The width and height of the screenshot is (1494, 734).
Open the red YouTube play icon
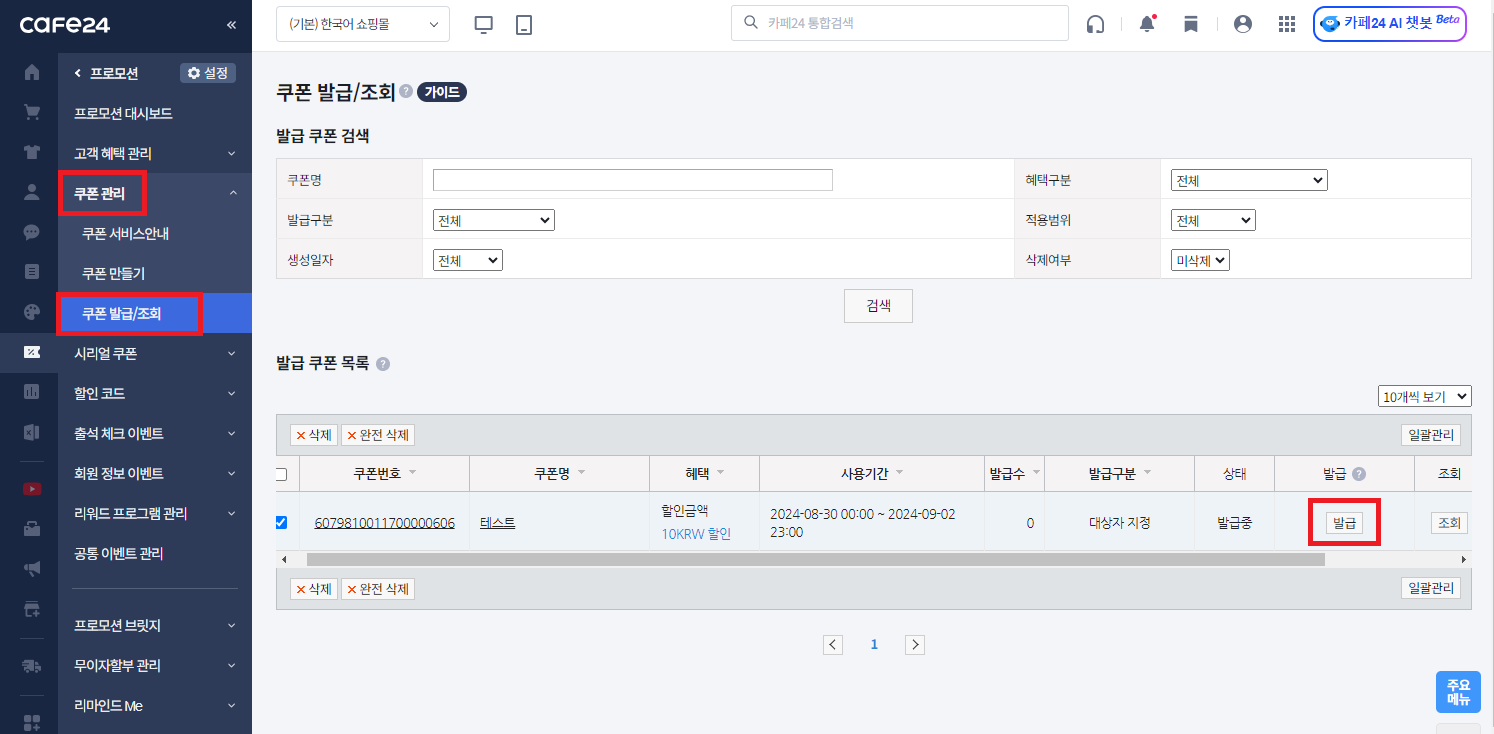point(32,489)
